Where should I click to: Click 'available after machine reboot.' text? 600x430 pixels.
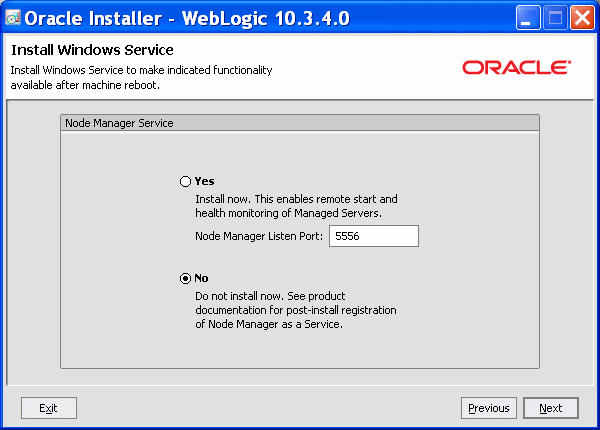click(x=85, y=85)
